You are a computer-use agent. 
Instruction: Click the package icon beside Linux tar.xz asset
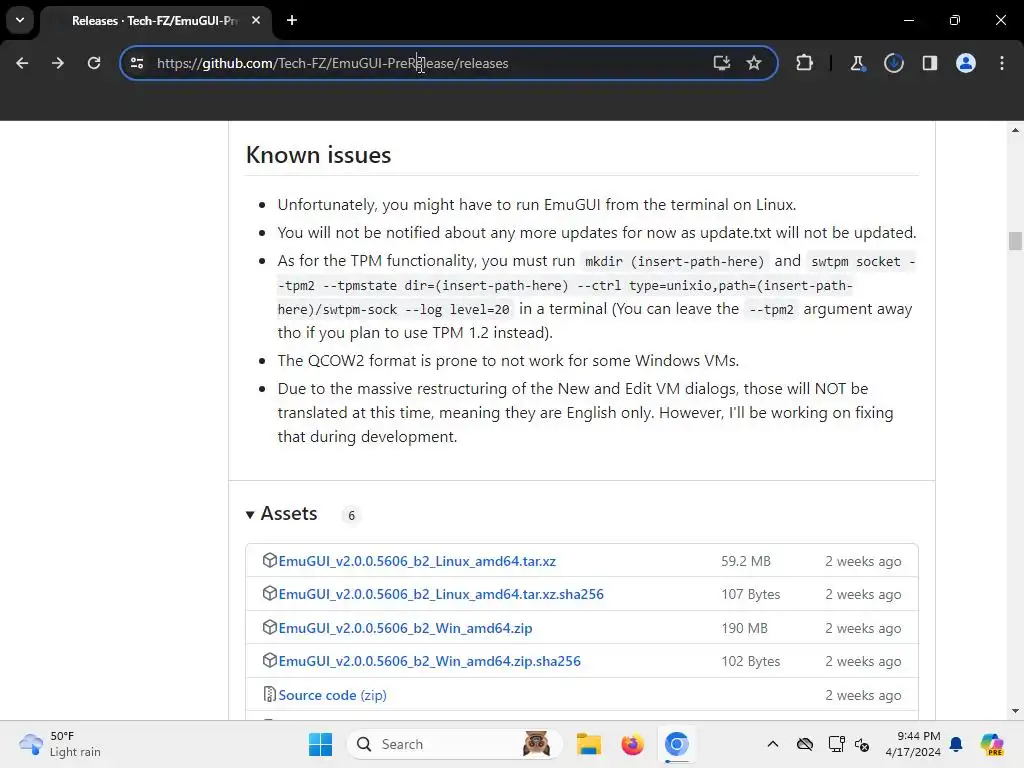point(269,560)
